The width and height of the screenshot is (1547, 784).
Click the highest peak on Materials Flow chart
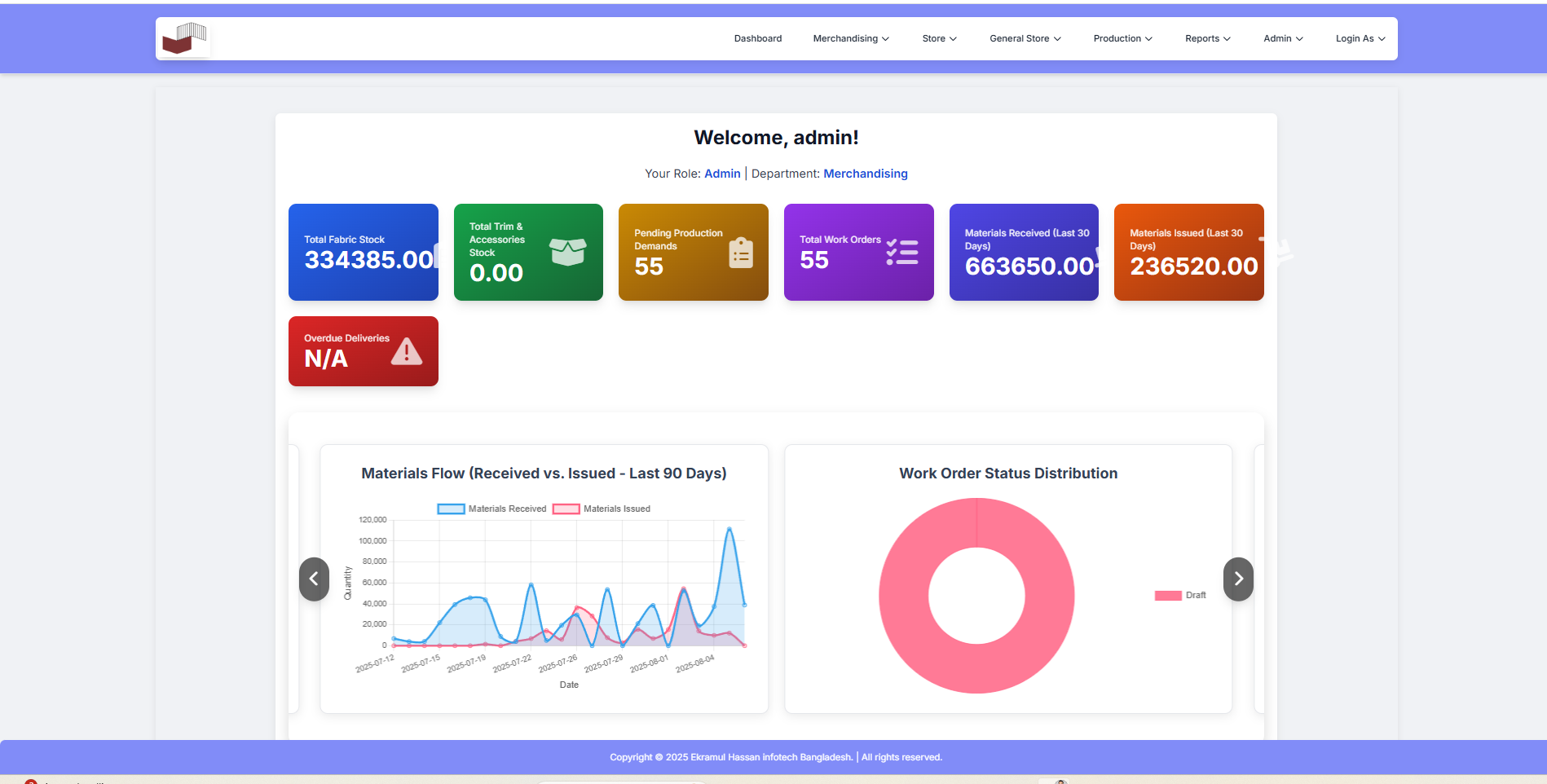click(729, 529)
